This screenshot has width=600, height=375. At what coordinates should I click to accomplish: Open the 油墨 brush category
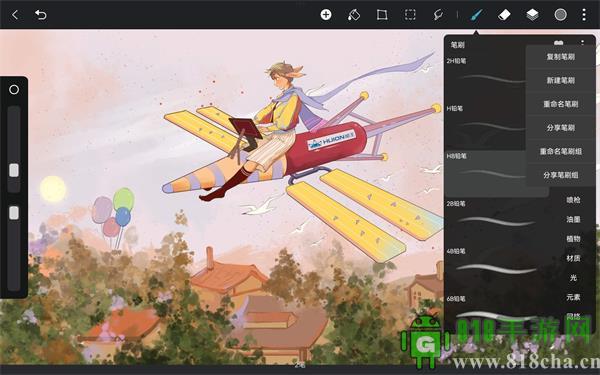pos(573,219)
